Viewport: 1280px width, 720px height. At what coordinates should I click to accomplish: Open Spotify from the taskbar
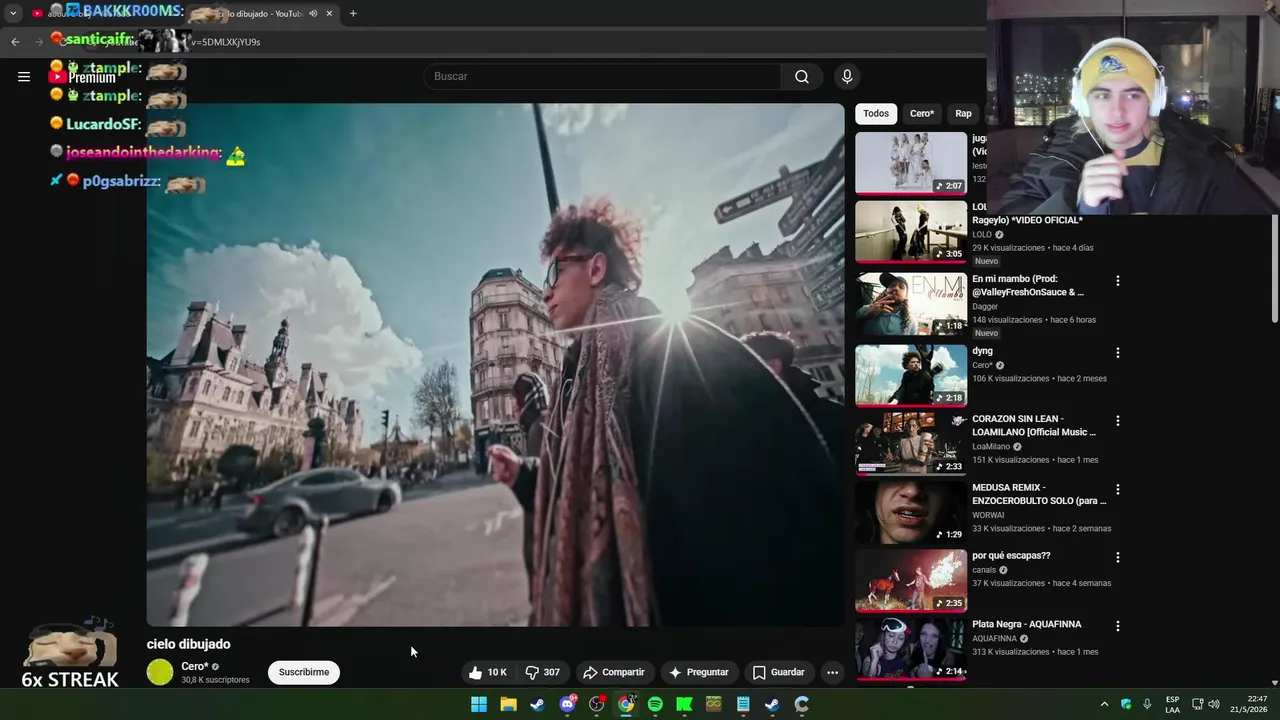(x=655, y=704)
